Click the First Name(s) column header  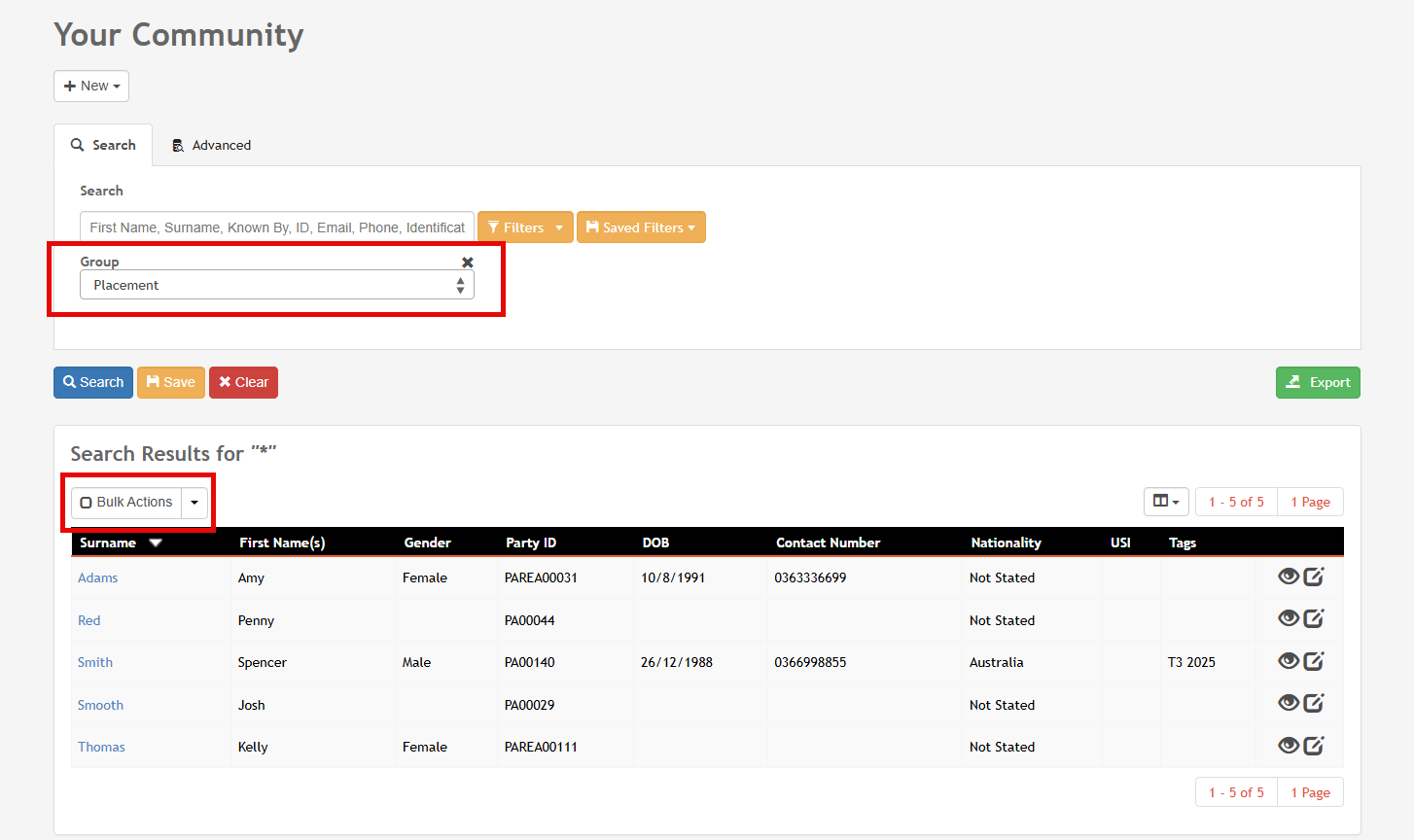point(282,542)
